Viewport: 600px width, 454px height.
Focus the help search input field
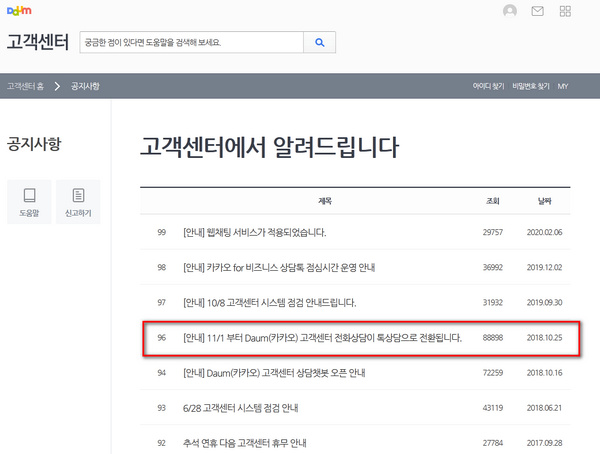point(192,42)
